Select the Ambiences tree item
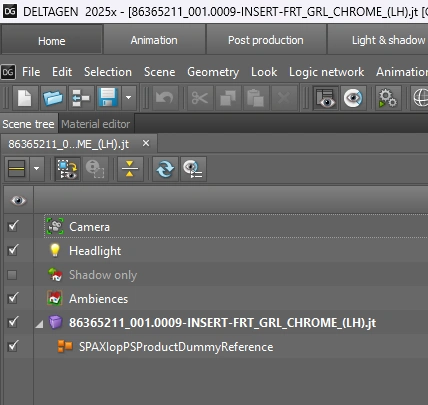The height and width of the screenshot is (405, 428). [x=98, y=299]
